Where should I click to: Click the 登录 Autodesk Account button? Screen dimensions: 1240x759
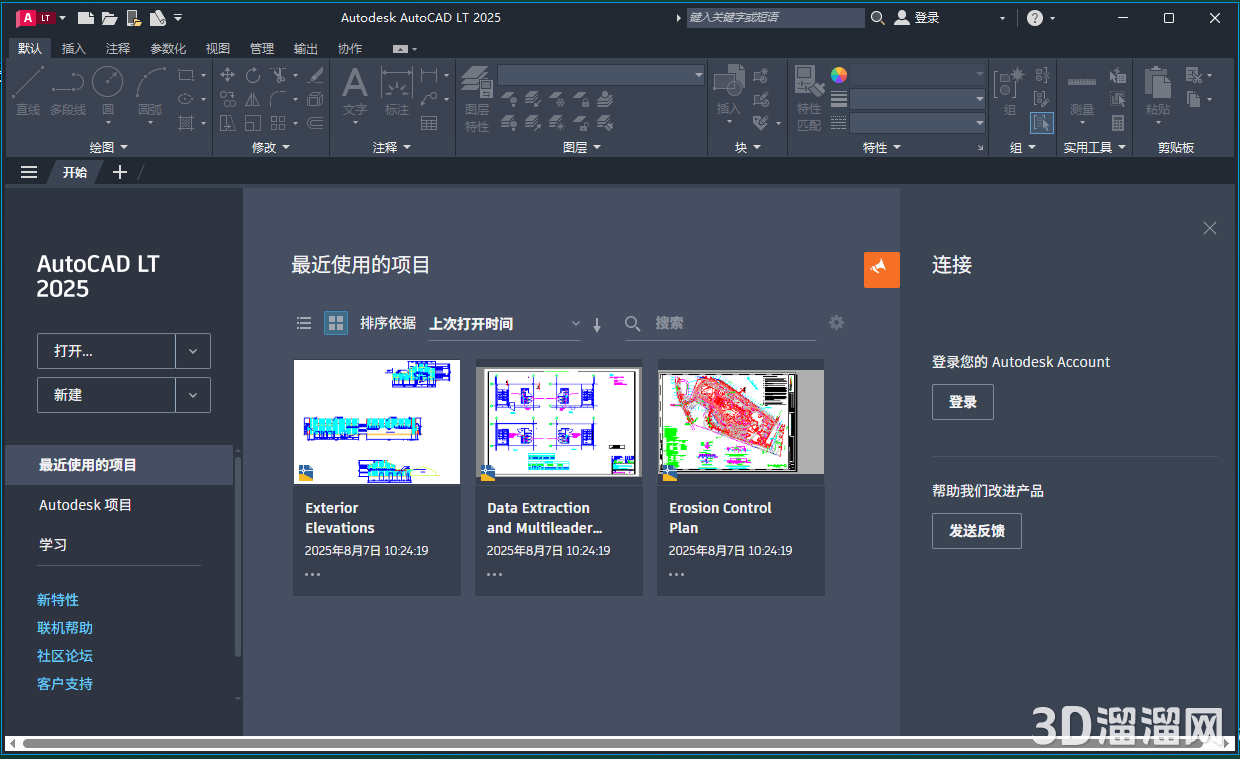click(962, 401)
